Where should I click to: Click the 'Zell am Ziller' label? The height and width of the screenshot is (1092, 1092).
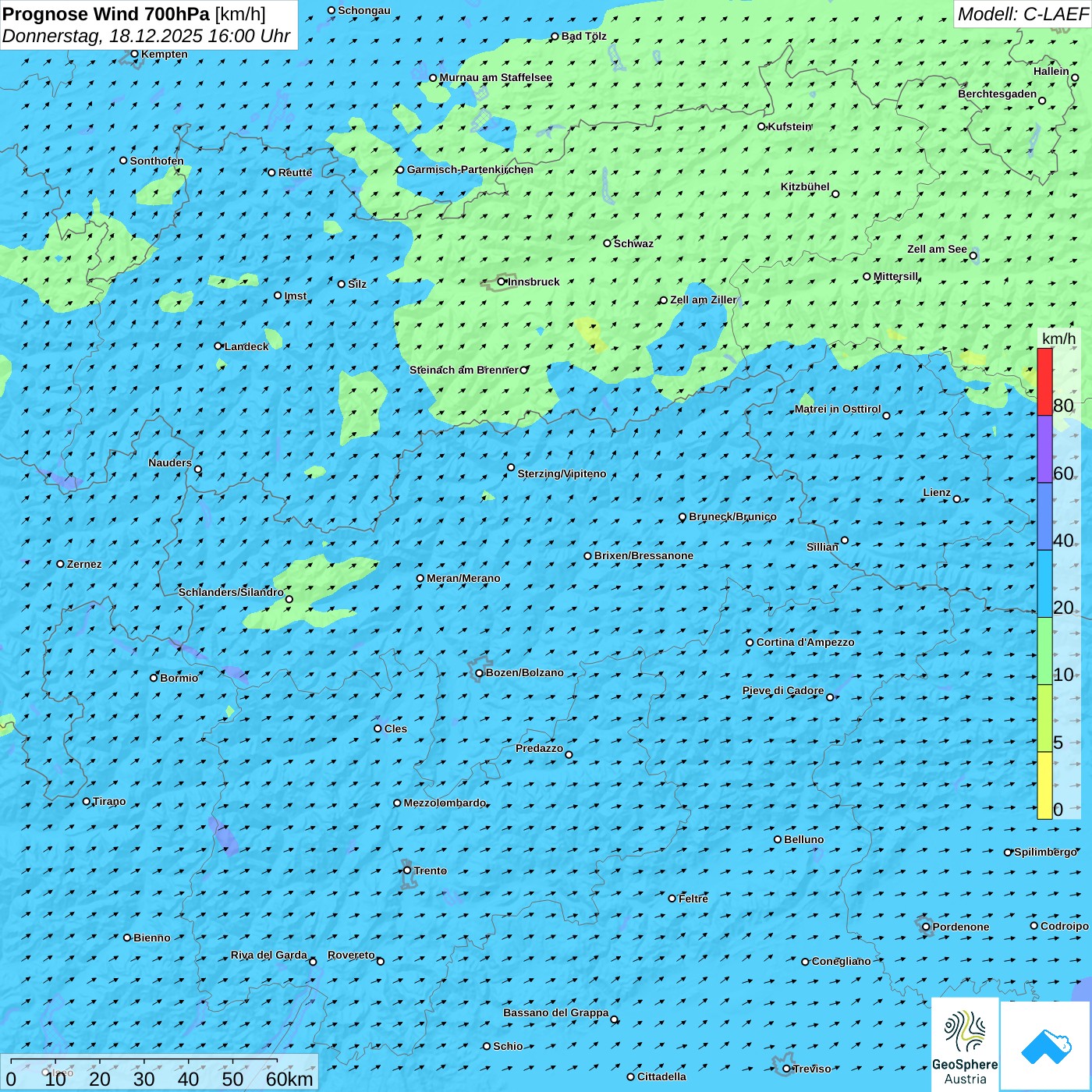tap(704, 300)
